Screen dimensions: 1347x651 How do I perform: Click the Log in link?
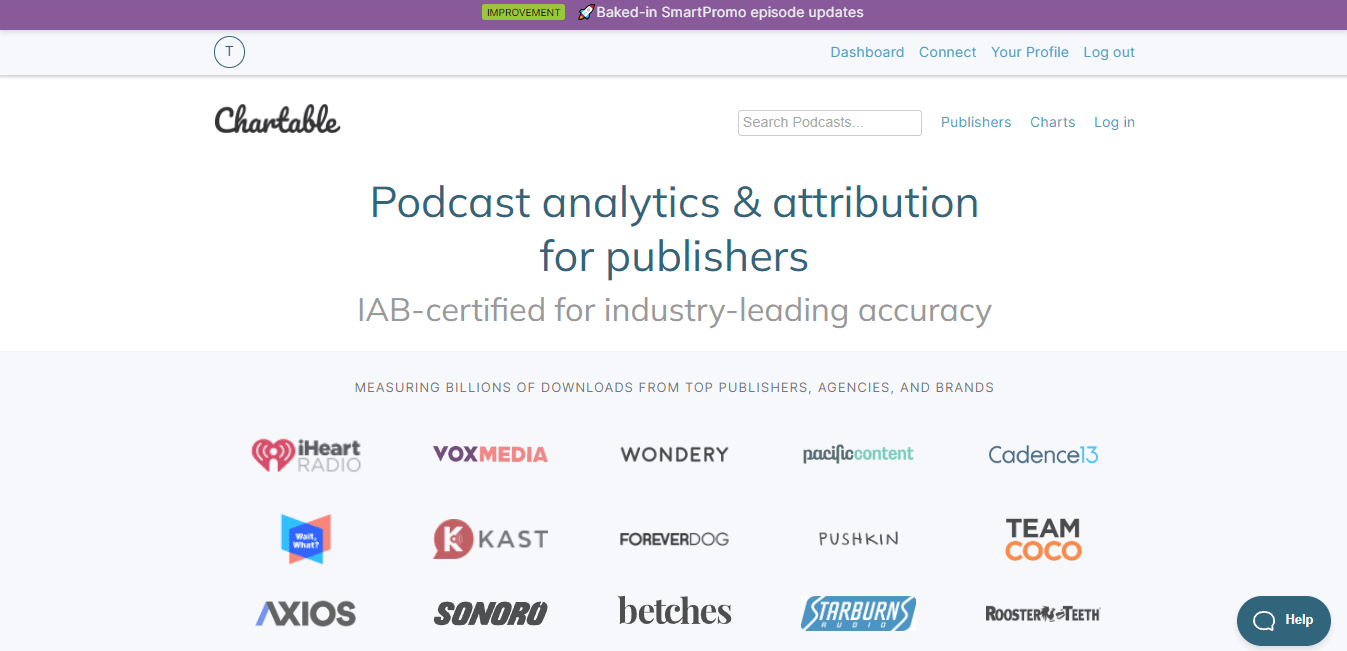[x=1114, y=122]
